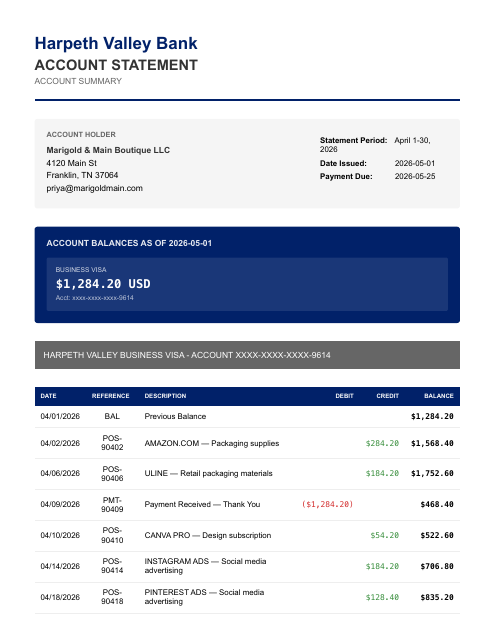Select the $706.80 balance
Viewport: 495px width, 640px height.
point(437,567)
